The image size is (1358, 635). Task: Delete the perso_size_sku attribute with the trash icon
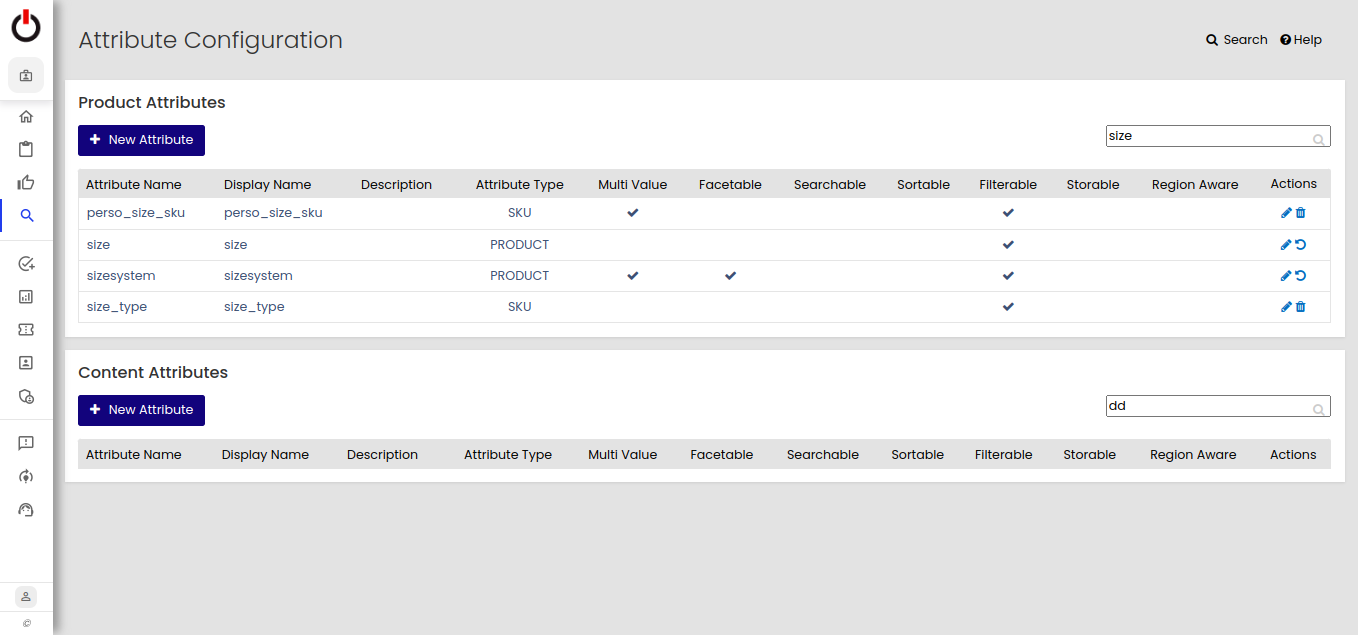[x=1301, y=213]
